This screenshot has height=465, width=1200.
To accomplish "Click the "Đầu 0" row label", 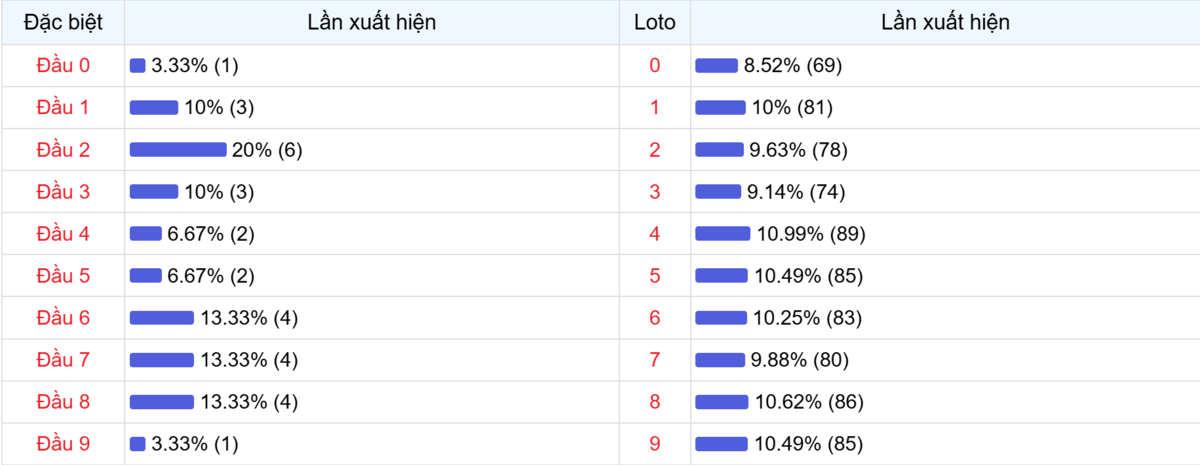I will [63, 66].
